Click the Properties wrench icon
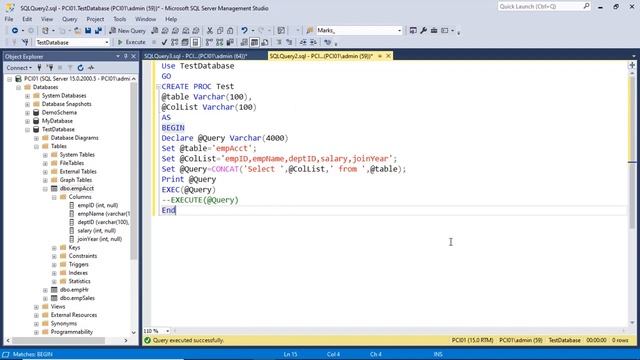 coord(424,31)
